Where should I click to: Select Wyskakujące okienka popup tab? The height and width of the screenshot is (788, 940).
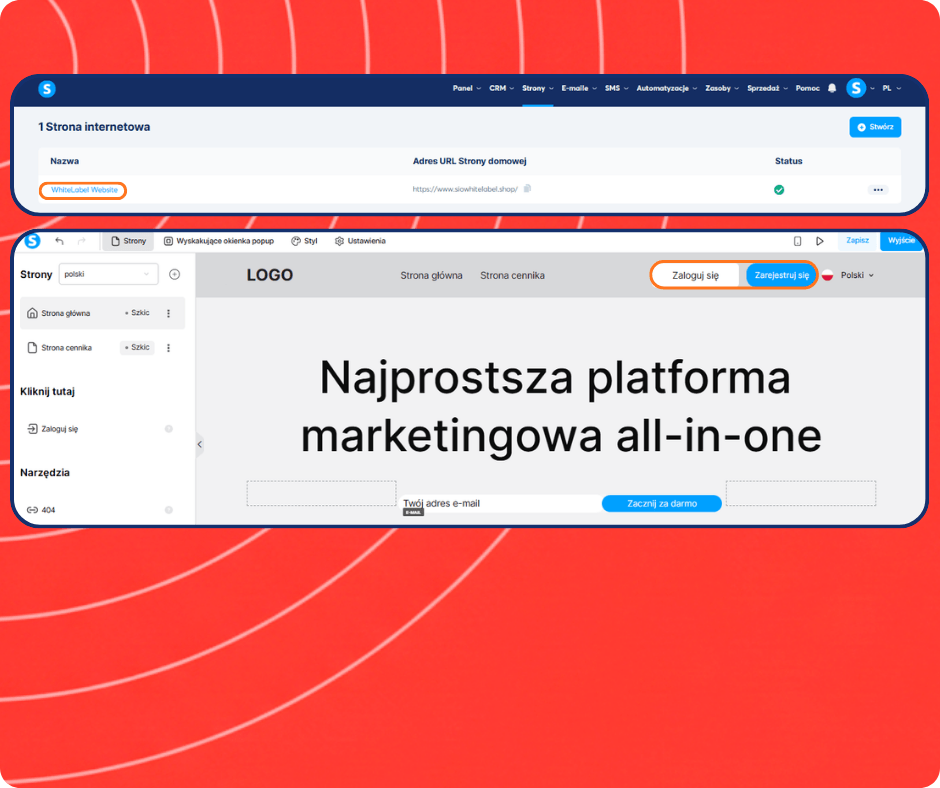(219, 240)
